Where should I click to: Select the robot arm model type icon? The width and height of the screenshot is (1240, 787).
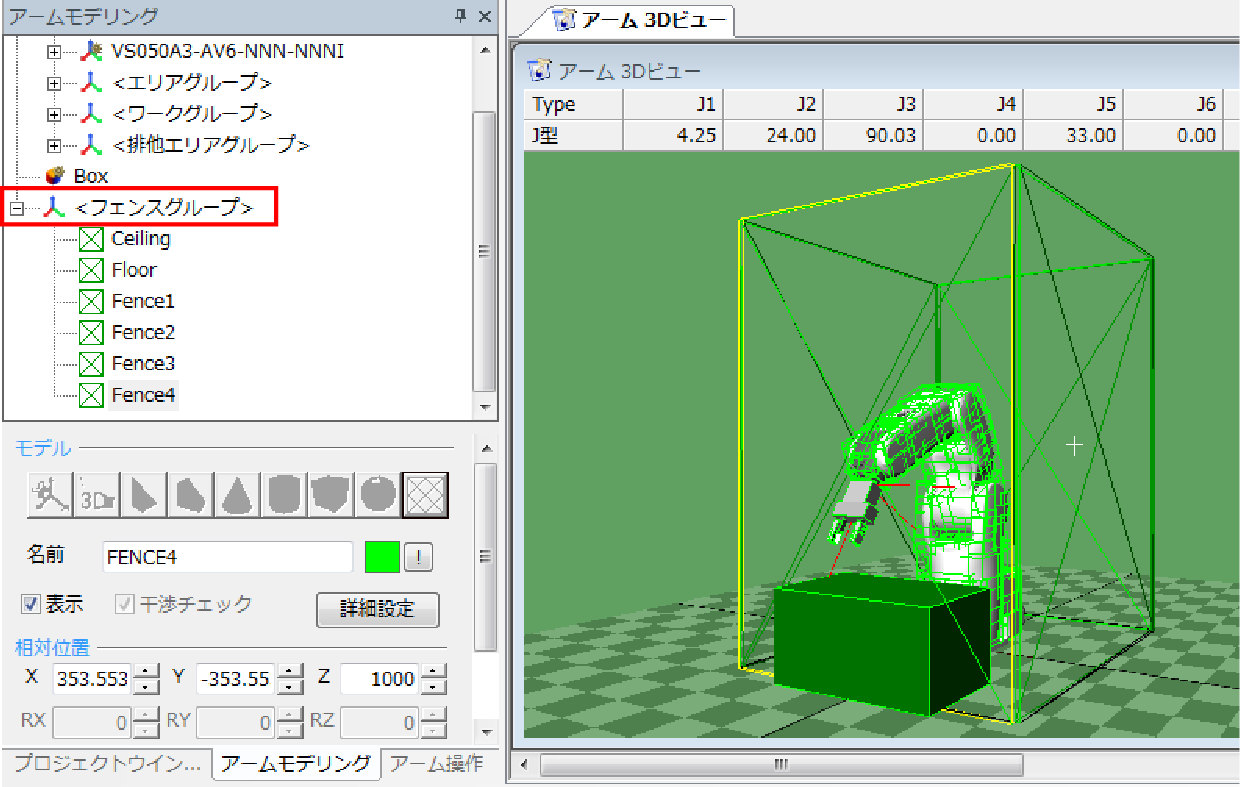[49, 495]
